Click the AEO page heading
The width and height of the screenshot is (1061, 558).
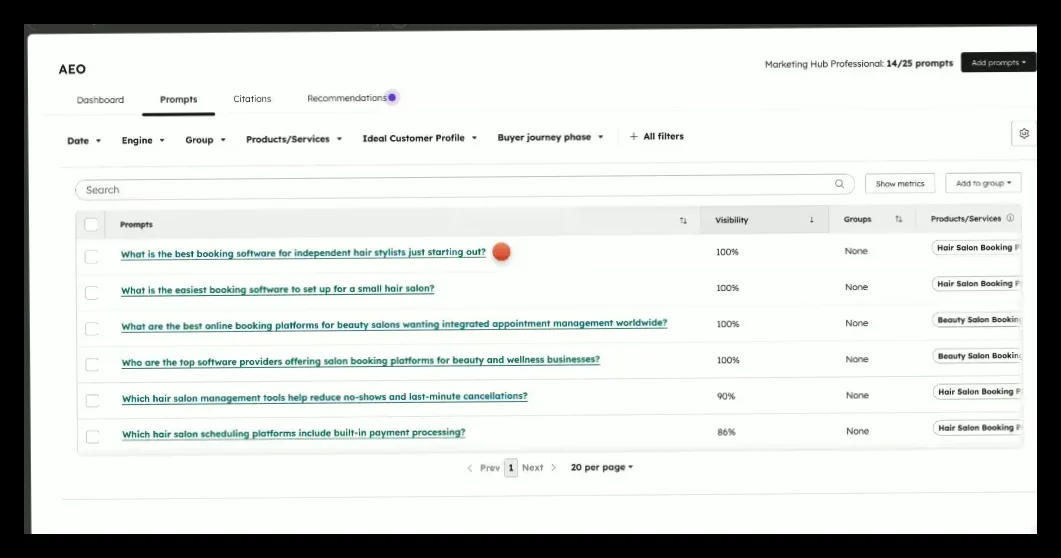coord(72,69)
